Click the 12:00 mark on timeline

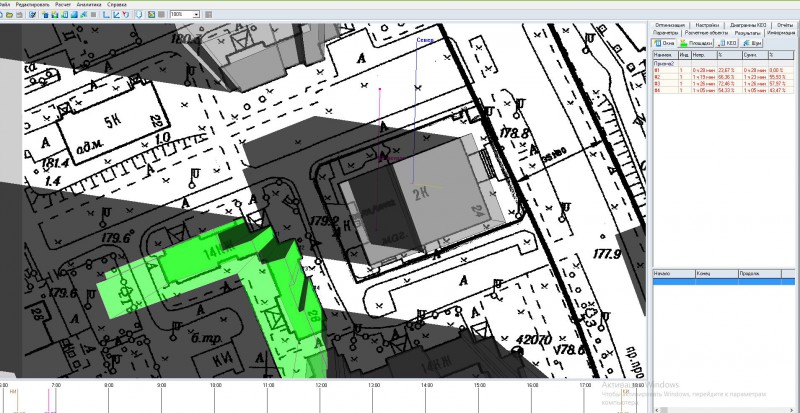pos(321,385)
